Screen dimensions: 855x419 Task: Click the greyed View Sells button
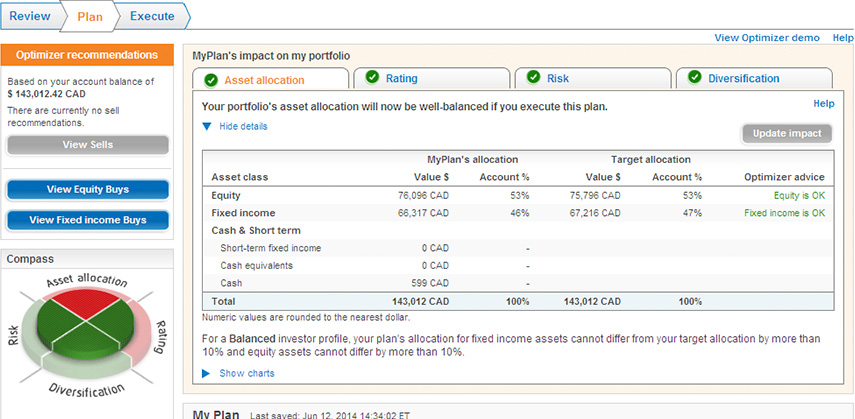(88, 145)
